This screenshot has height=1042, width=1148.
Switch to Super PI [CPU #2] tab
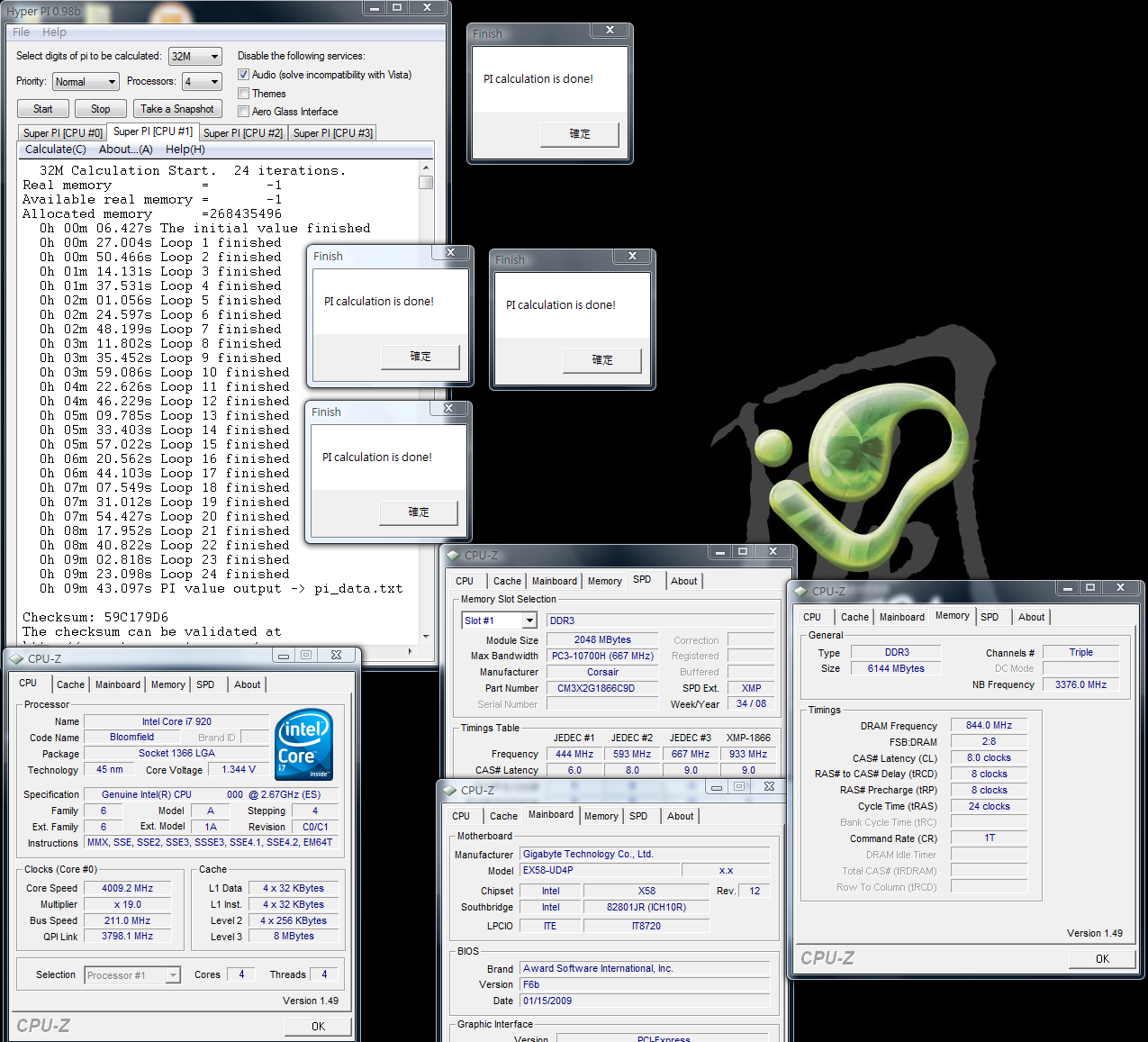(242, 133)
